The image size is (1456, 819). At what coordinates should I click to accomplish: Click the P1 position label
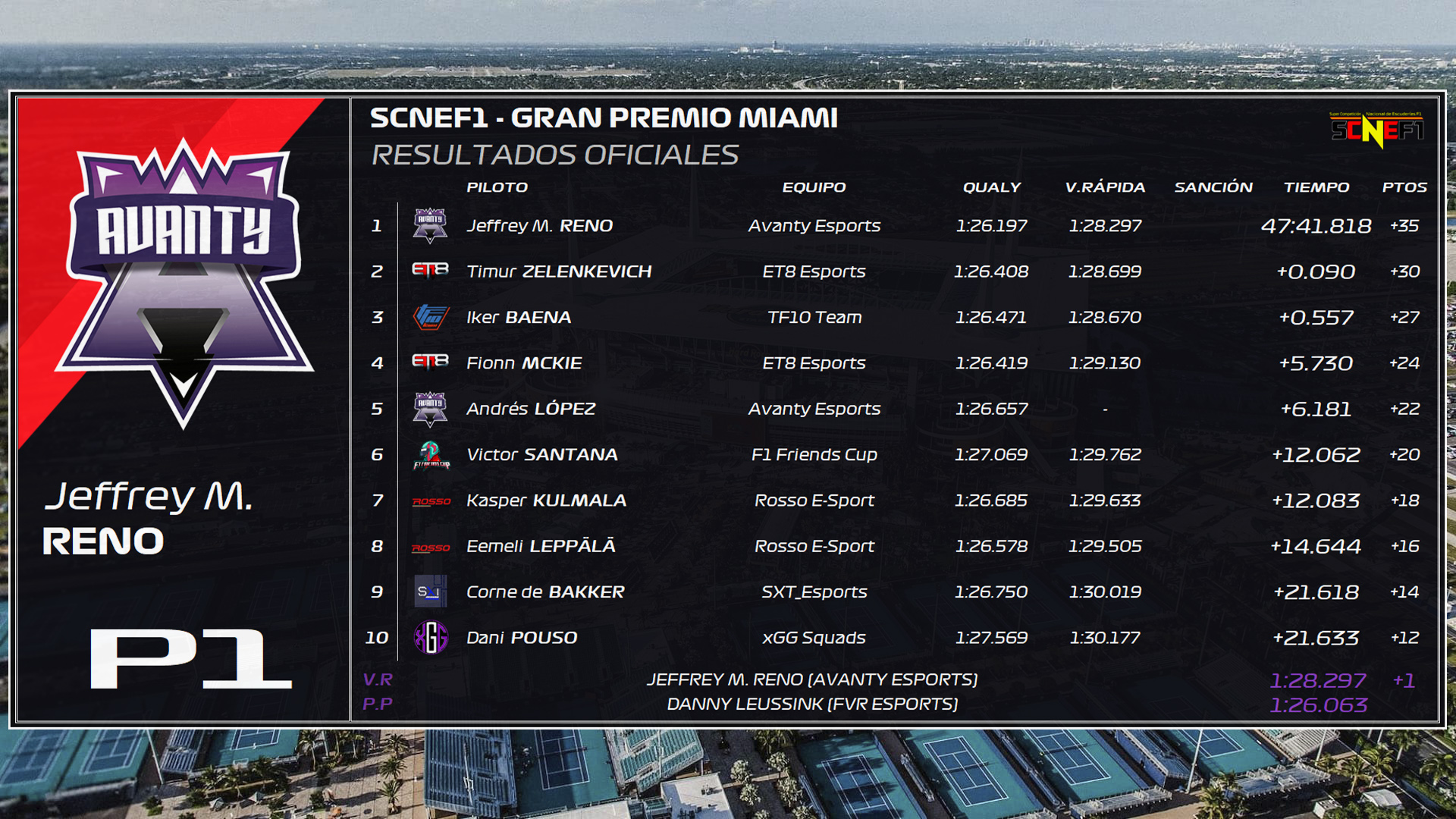click(190, 658)
